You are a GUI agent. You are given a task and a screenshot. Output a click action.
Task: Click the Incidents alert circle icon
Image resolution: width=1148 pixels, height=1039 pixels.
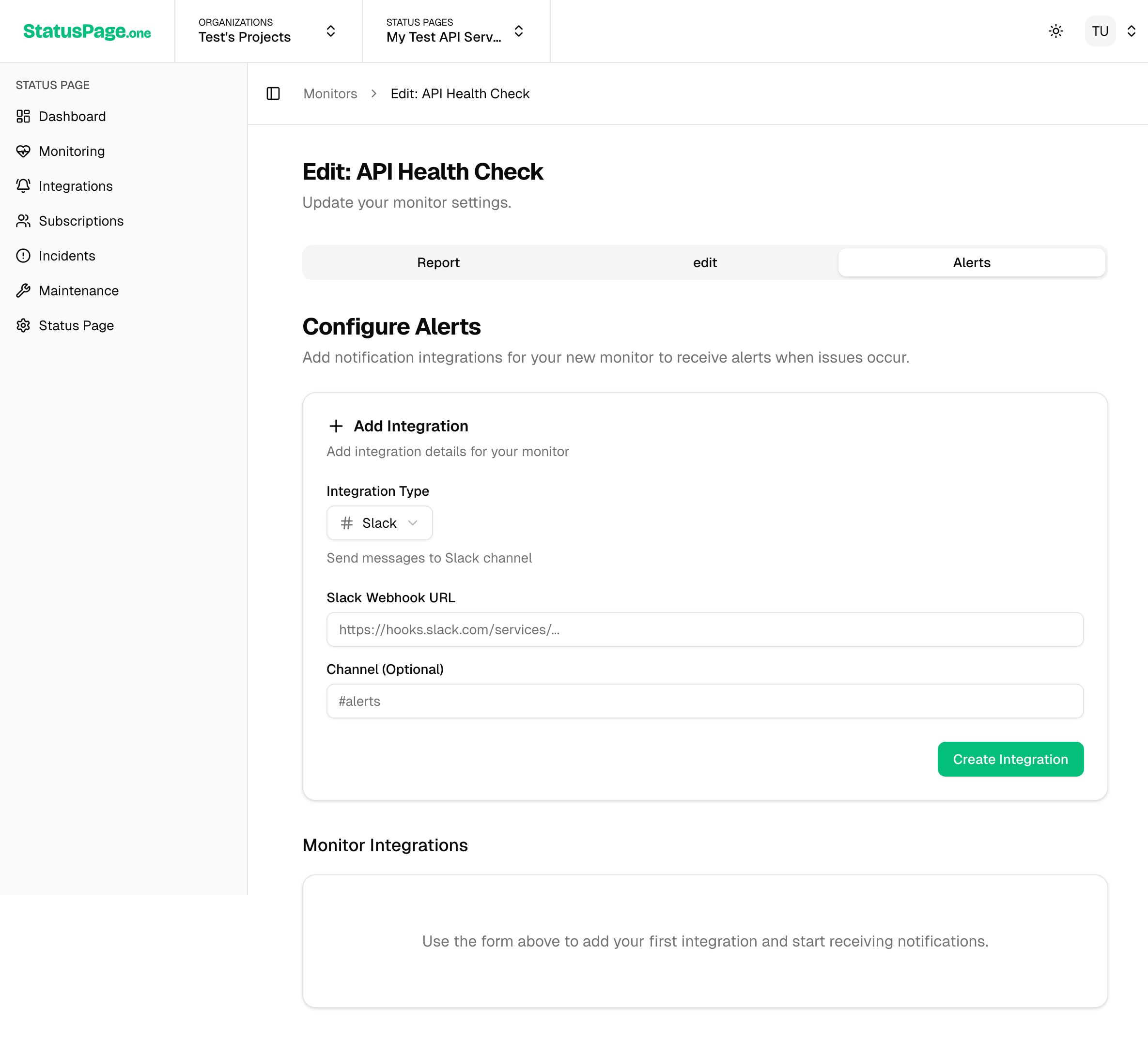[x=23, y=256]
